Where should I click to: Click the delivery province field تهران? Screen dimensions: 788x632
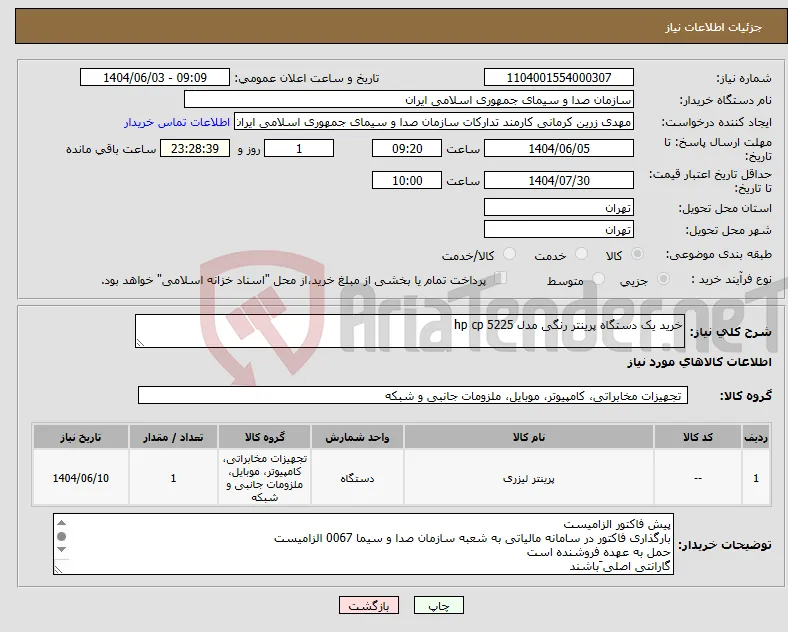pos(559,207)
